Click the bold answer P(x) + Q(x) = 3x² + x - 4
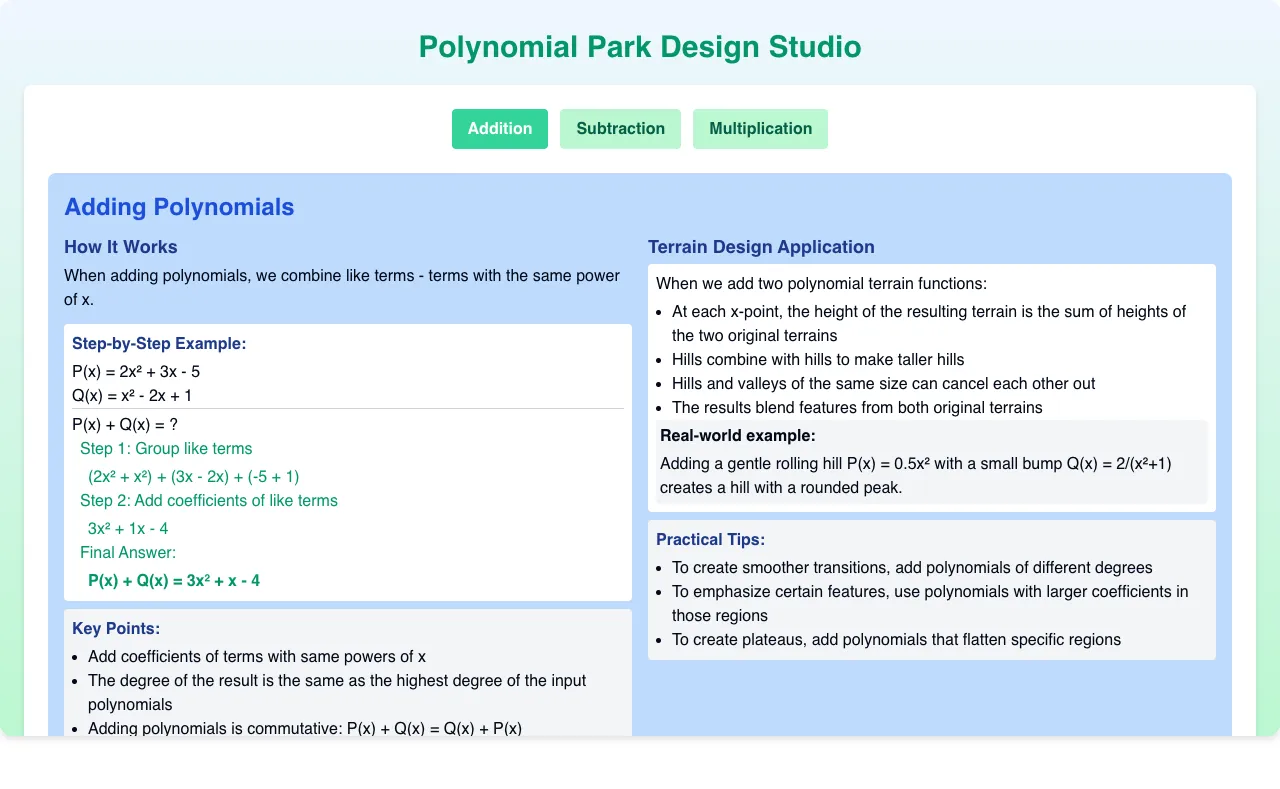 174,581
